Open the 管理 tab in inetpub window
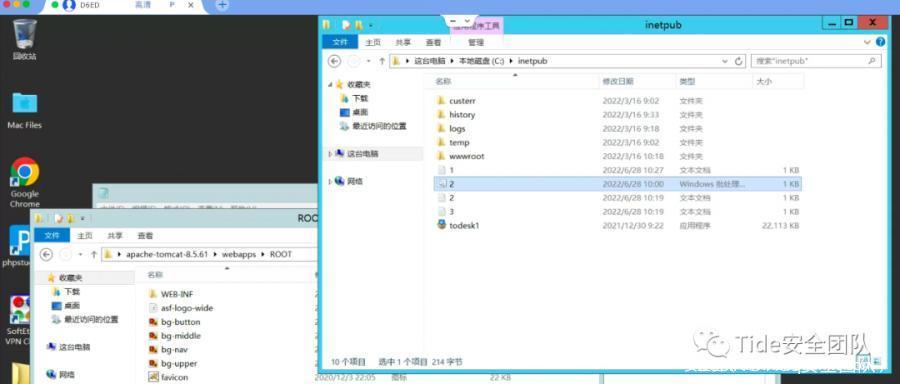 pyautogui.click(x=476, y=42)
